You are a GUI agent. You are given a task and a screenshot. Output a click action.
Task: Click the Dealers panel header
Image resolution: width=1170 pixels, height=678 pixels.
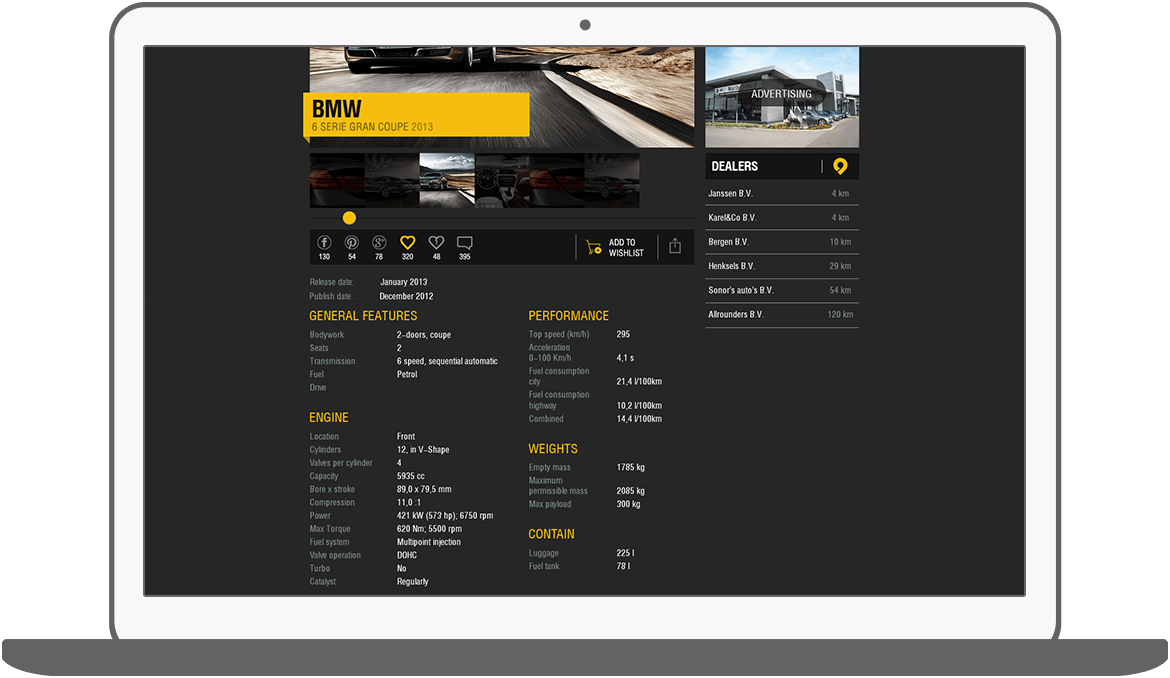(782, 166)
